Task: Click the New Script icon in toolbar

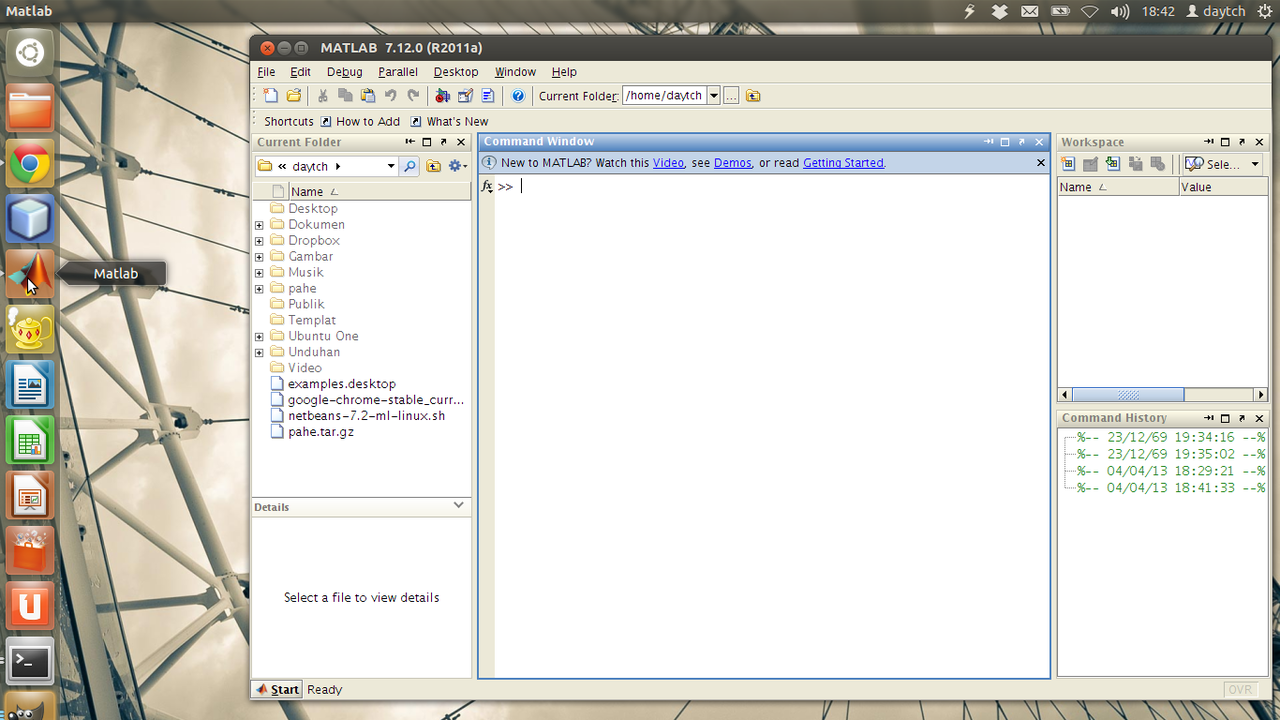Action: pos(270,96)
